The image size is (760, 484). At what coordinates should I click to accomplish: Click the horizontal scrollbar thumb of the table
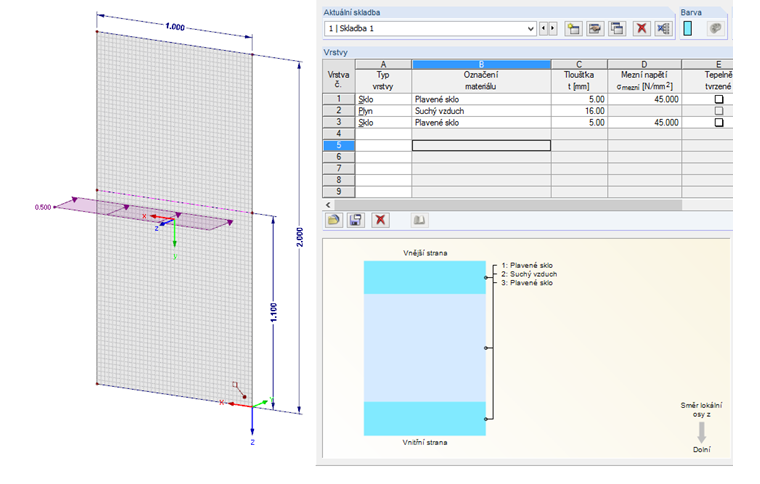click(507, 205)
